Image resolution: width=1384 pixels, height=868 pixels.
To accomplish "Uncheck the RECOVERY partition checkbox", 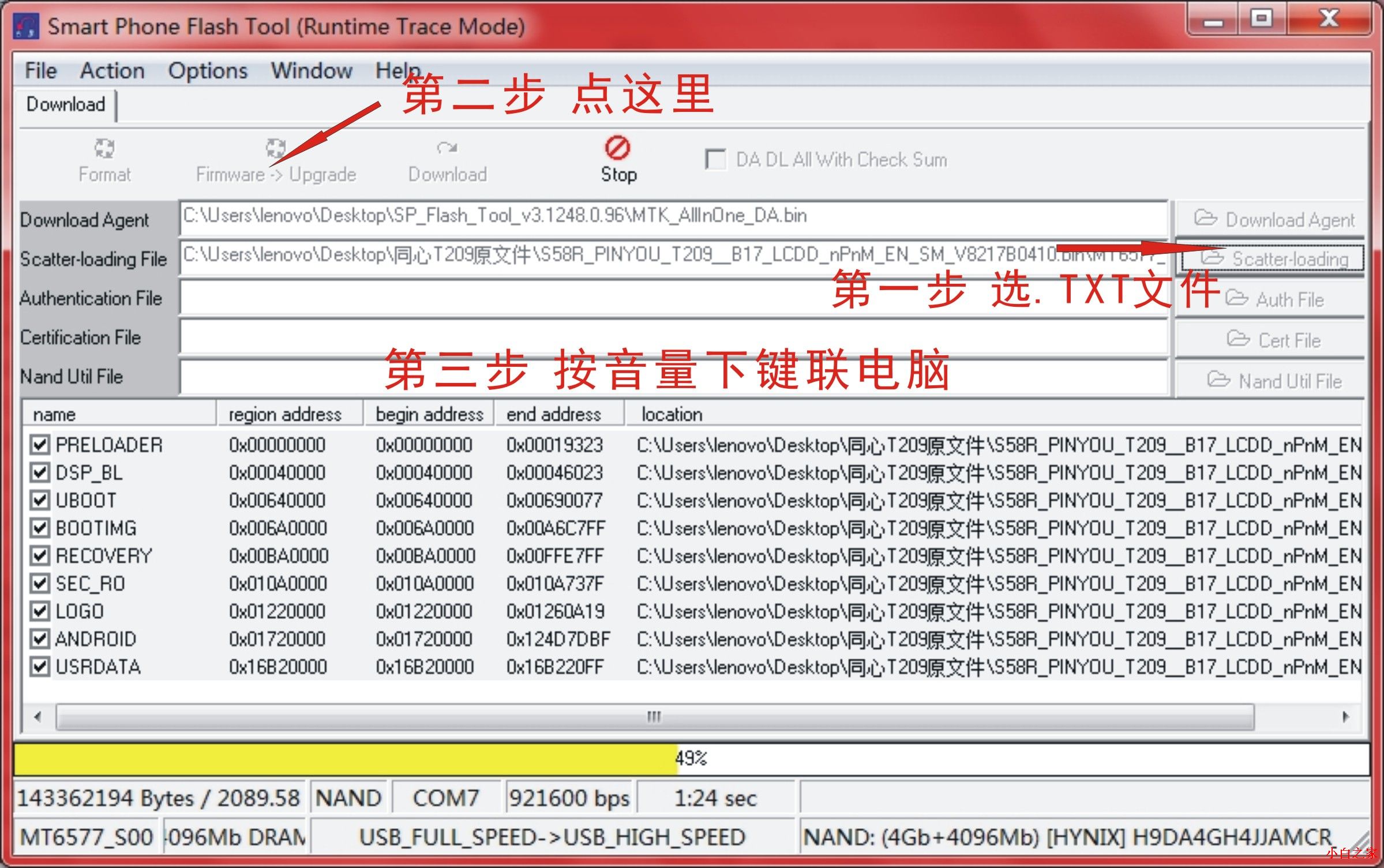I will 39,555.
